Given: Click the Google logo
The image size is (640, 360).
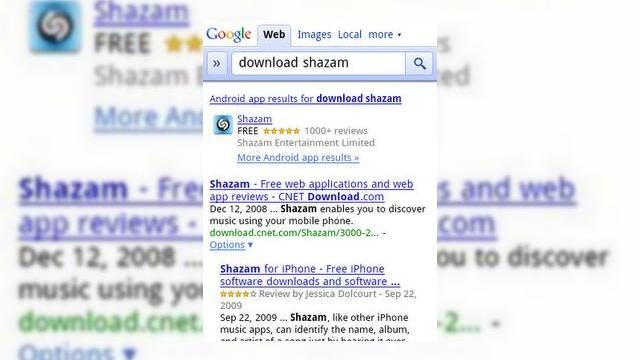Looking at the screenshot, I should pos(229,35).
